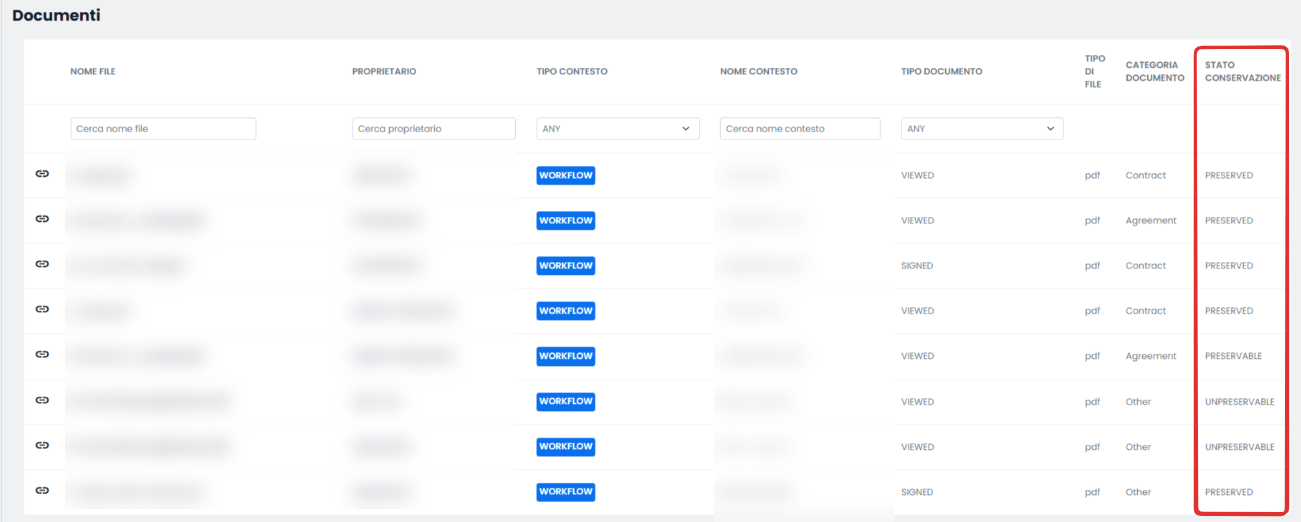Click the TIPO DOCUMENTO column header
The height and width of the screenshot is (522, 1301).
941,72
